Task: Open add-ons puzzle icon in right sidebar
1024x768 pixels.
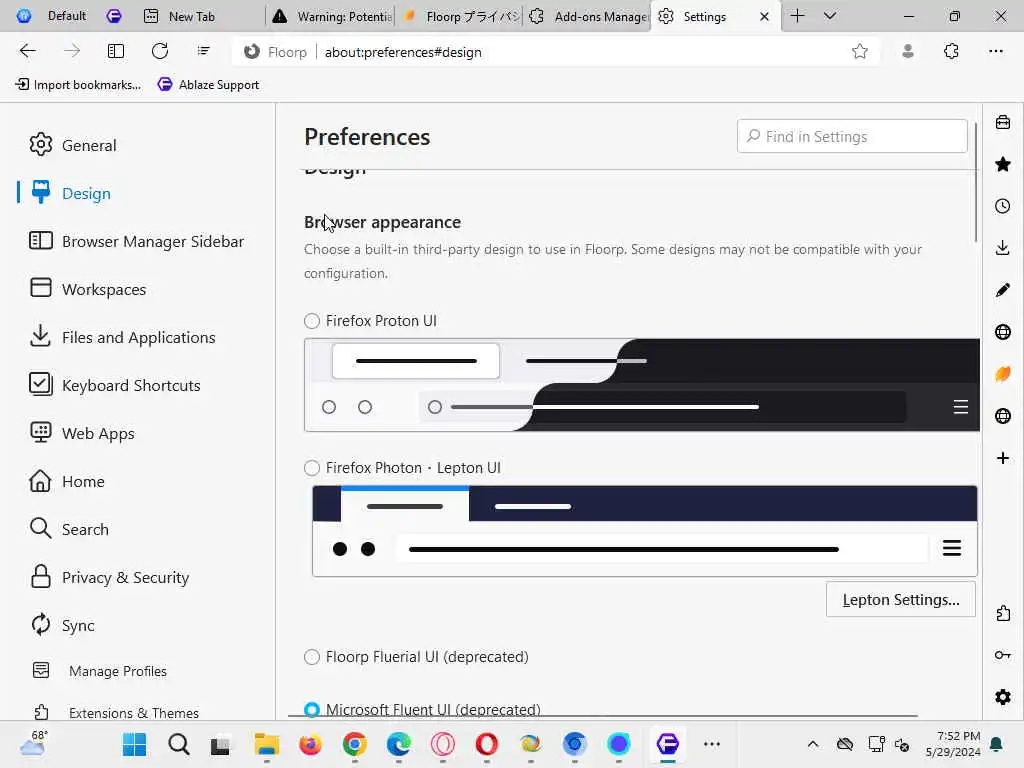Action: pos(1003,613)
